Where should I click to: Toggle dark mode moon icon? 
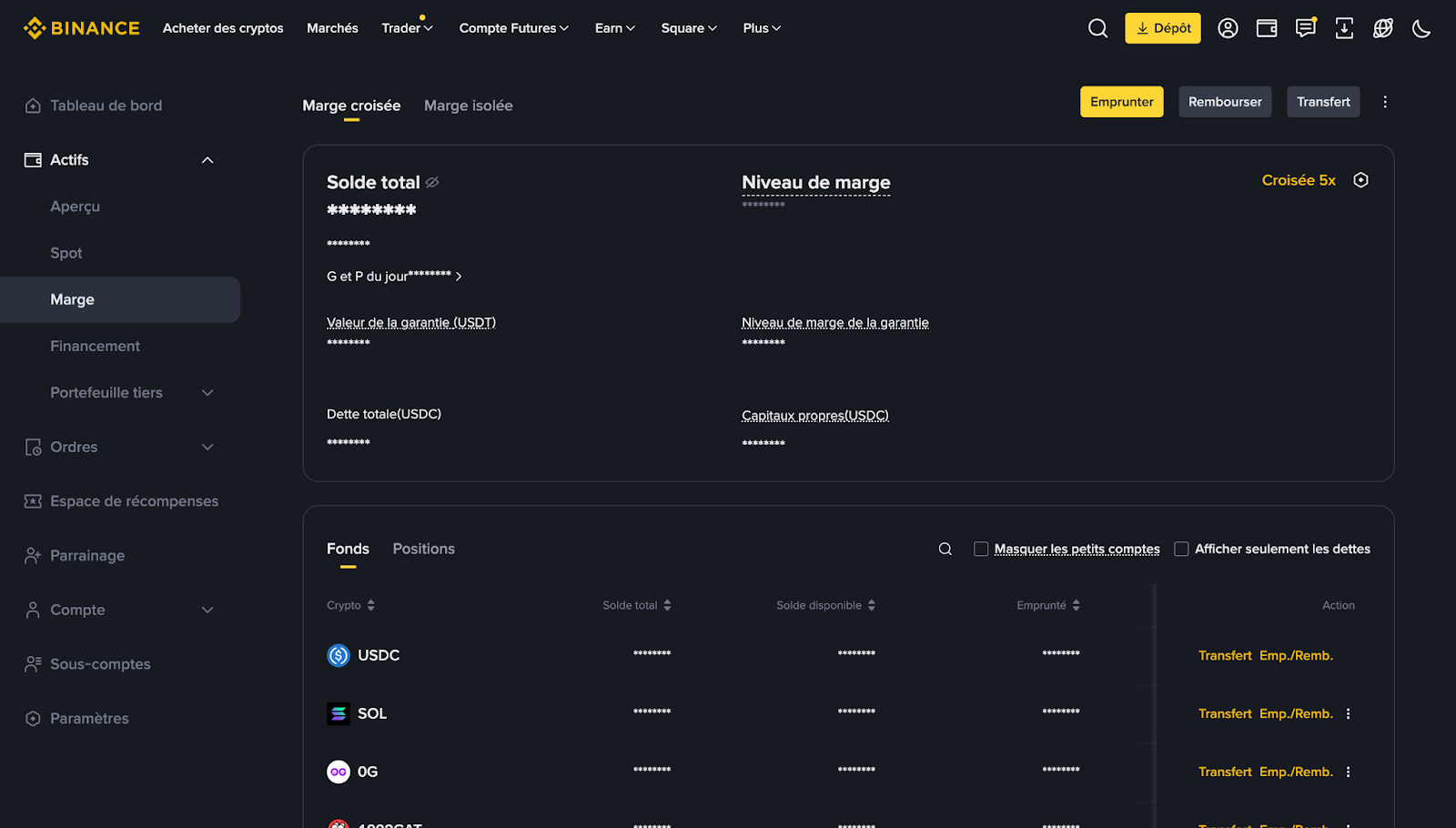coord(1421,29)
